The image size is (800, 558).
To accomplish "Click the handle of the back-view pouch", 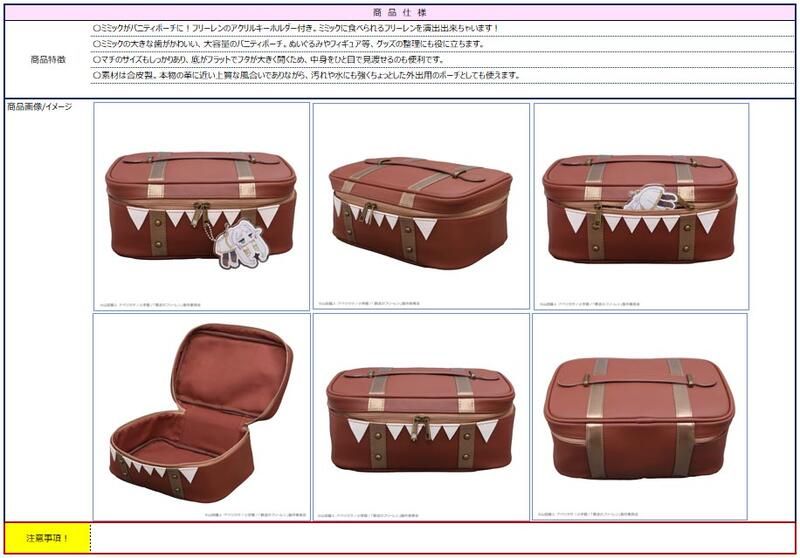I will (x=641, y=379).
